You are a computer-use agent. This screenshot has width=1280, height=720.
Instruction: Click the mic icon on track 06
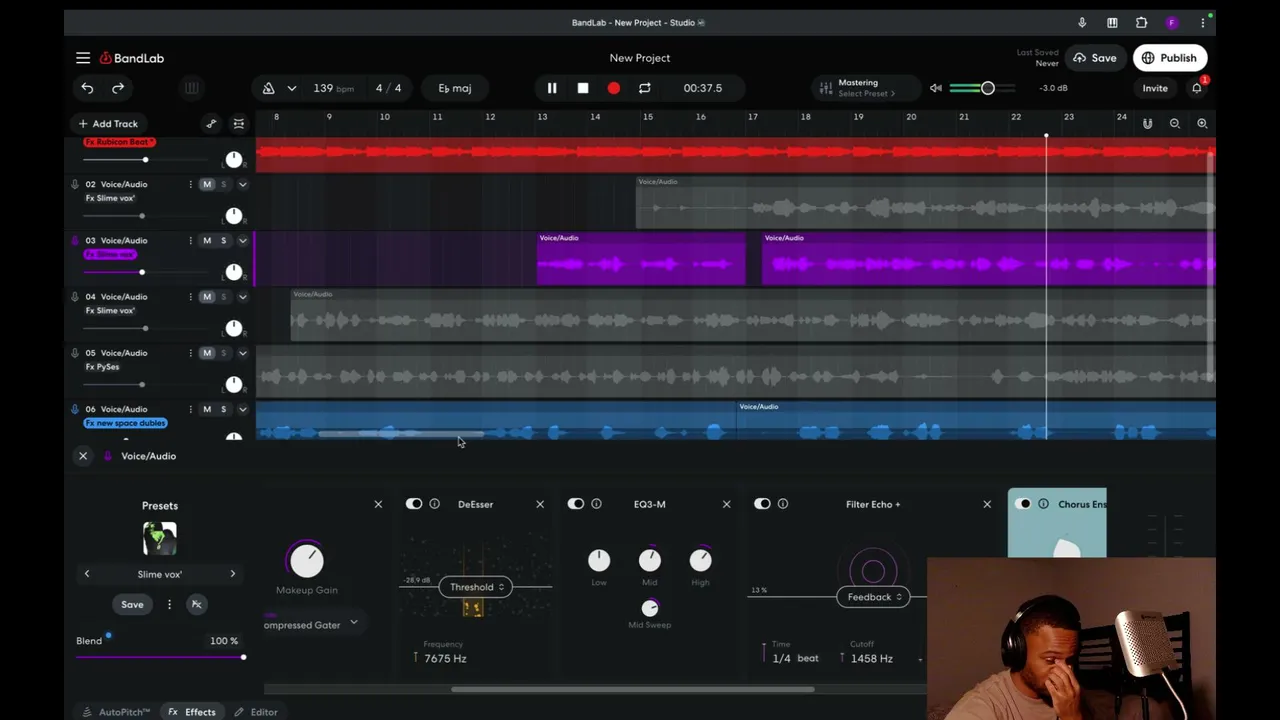coord(75,409)
